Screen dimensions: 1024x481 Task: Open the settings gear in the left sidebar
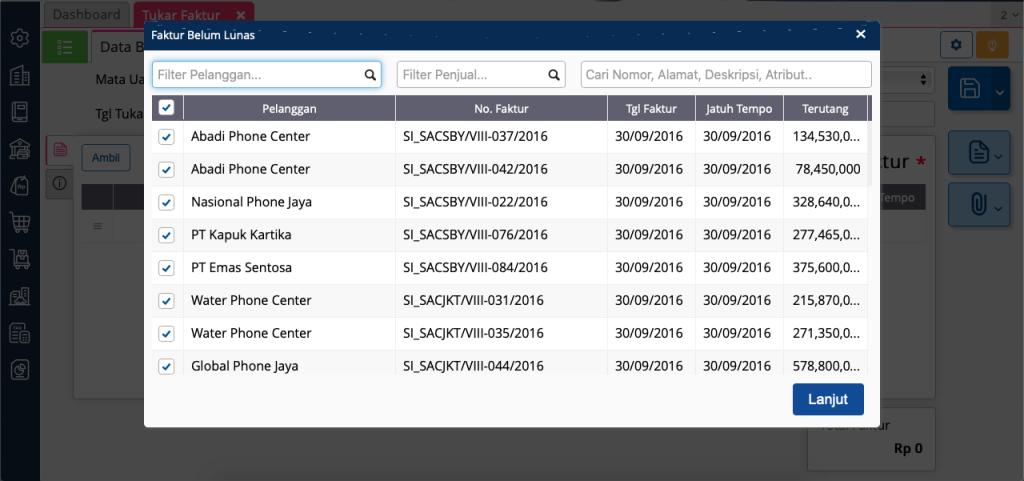[19, 39]
